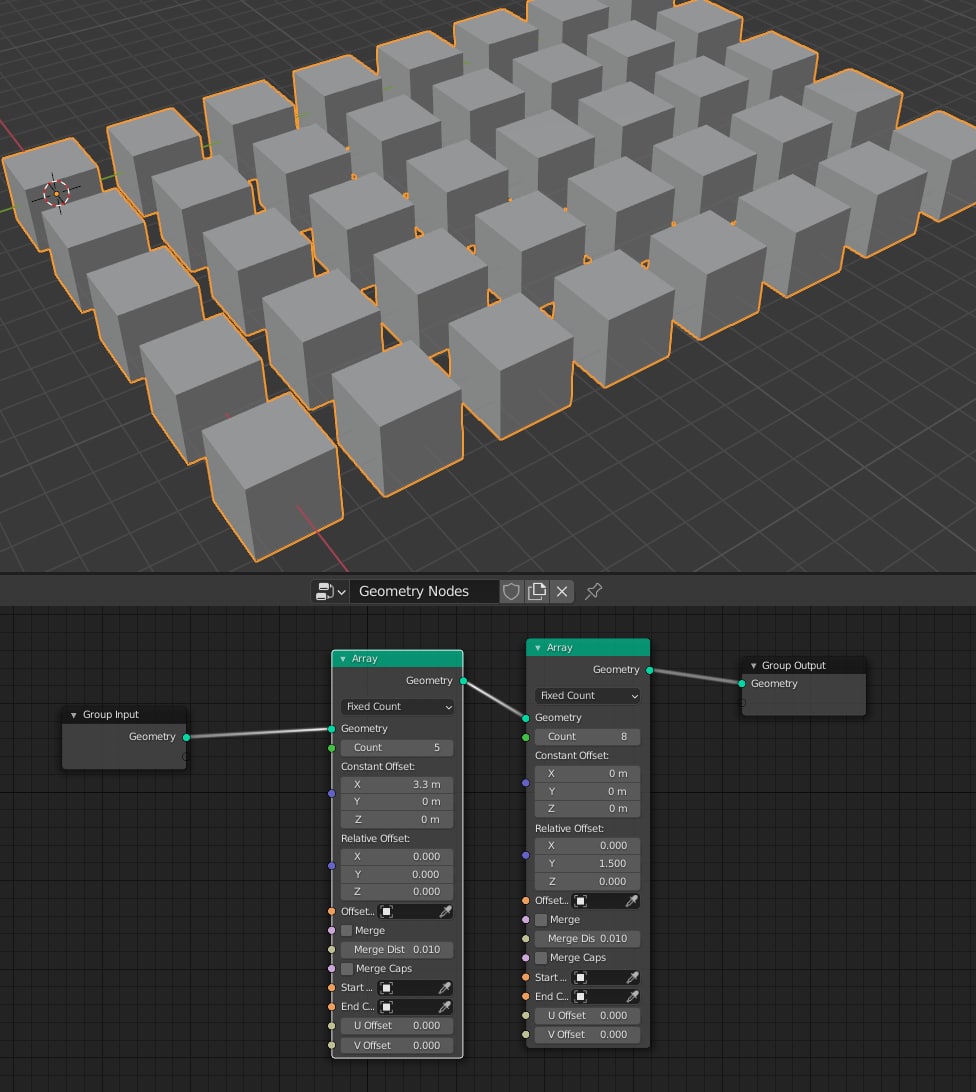Click Constant Offset X field in second Array
Image resolution: width=976 pixels, height=1092 pixels.
coord(587,773)
